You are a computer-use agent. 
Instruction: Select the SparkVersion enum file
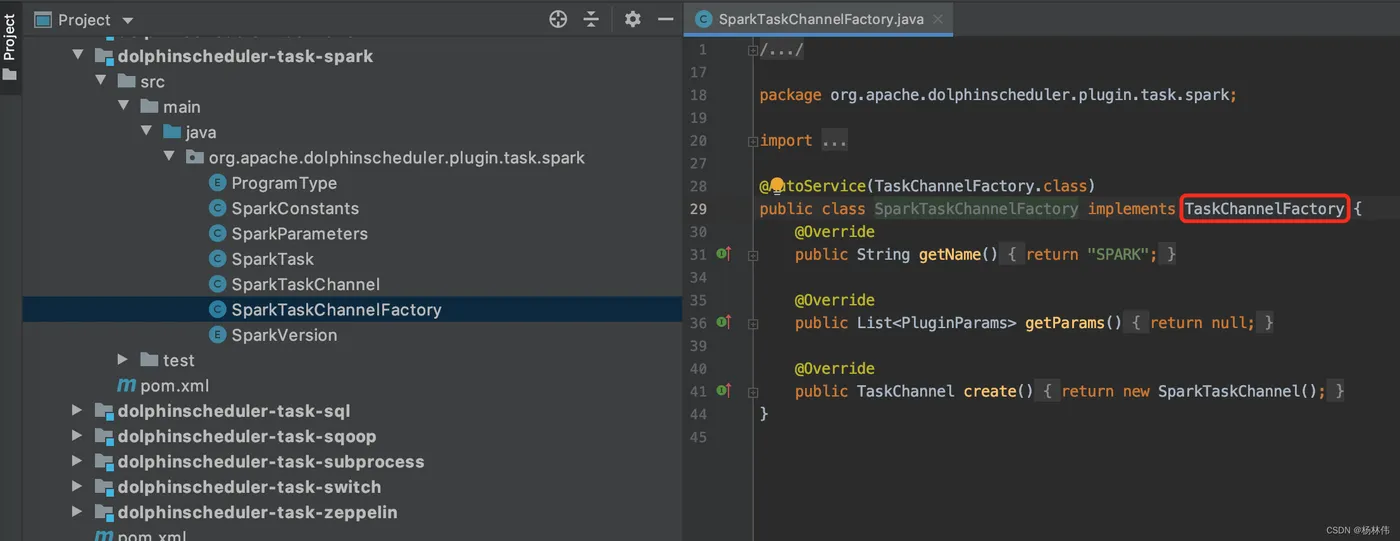tap(284, 335)
